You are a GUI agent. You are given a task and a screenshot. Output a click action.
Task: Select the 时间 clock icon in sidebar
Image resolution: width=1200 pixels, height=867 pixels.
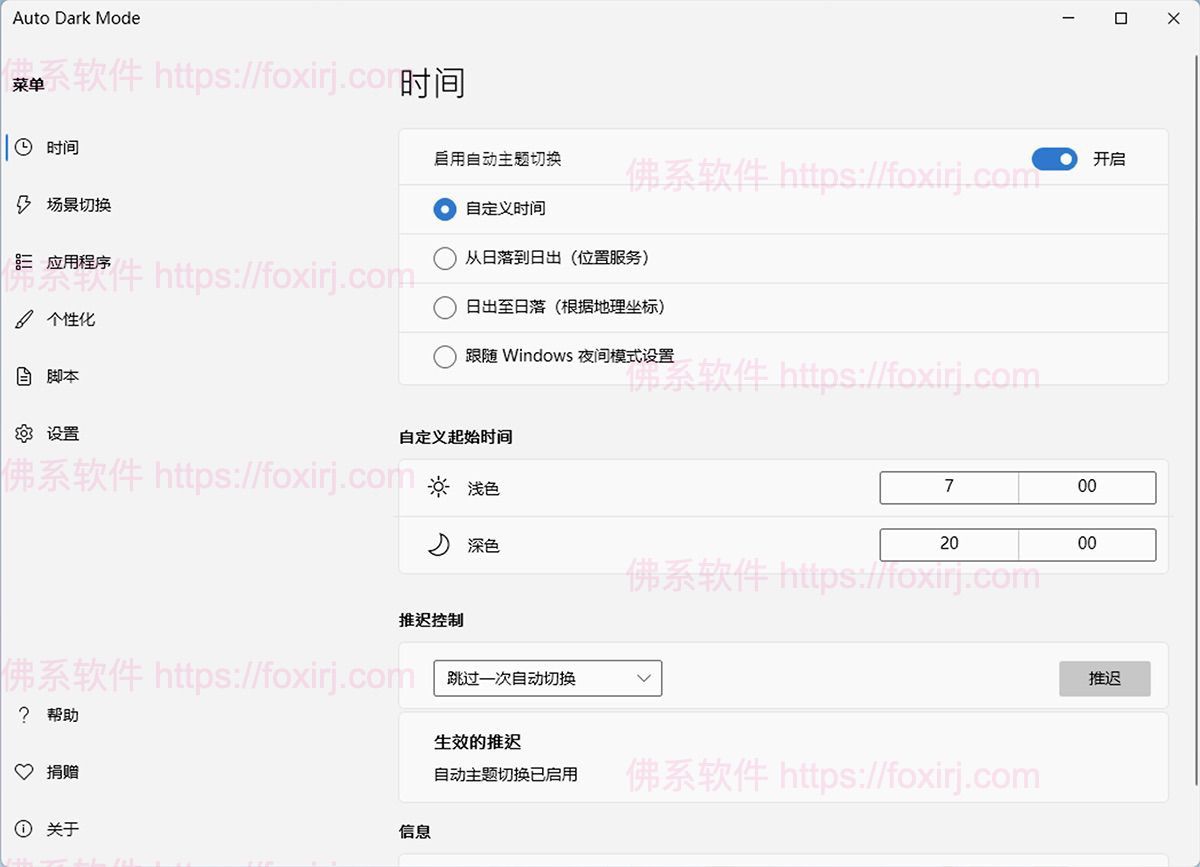(x=25, y=147)
